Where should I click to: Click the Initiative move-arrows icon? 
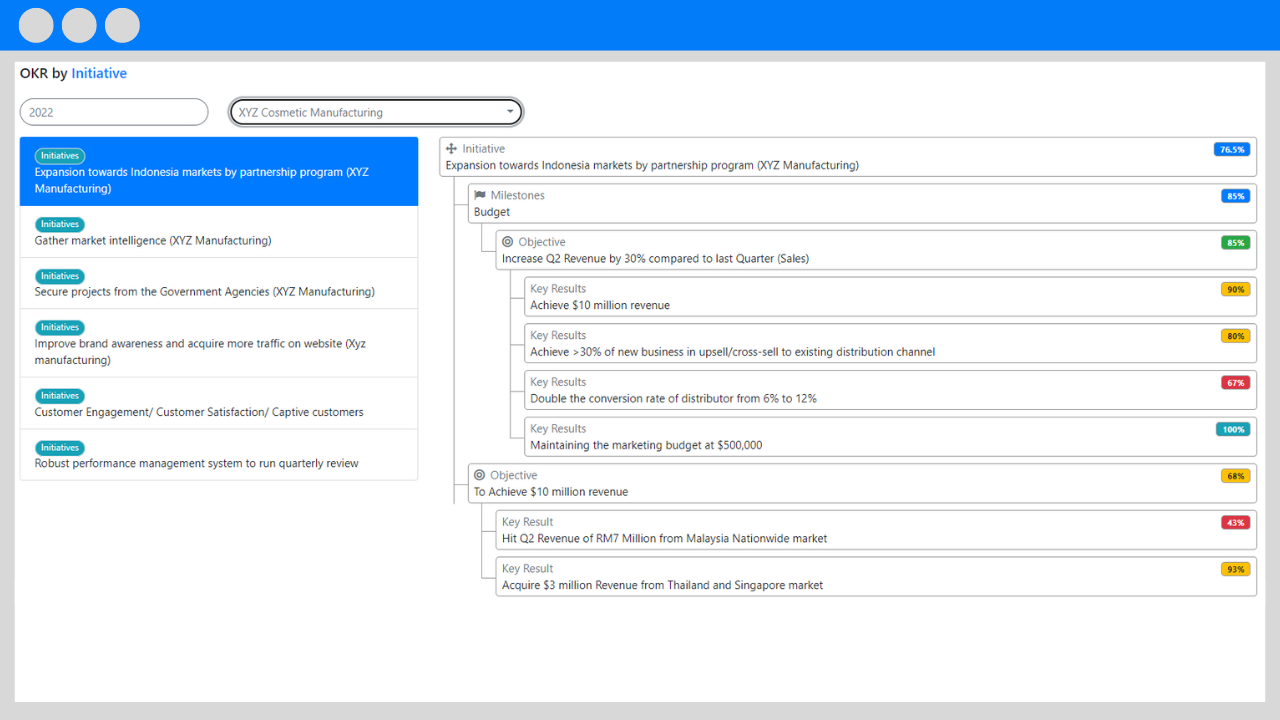(x=451, y=149)
